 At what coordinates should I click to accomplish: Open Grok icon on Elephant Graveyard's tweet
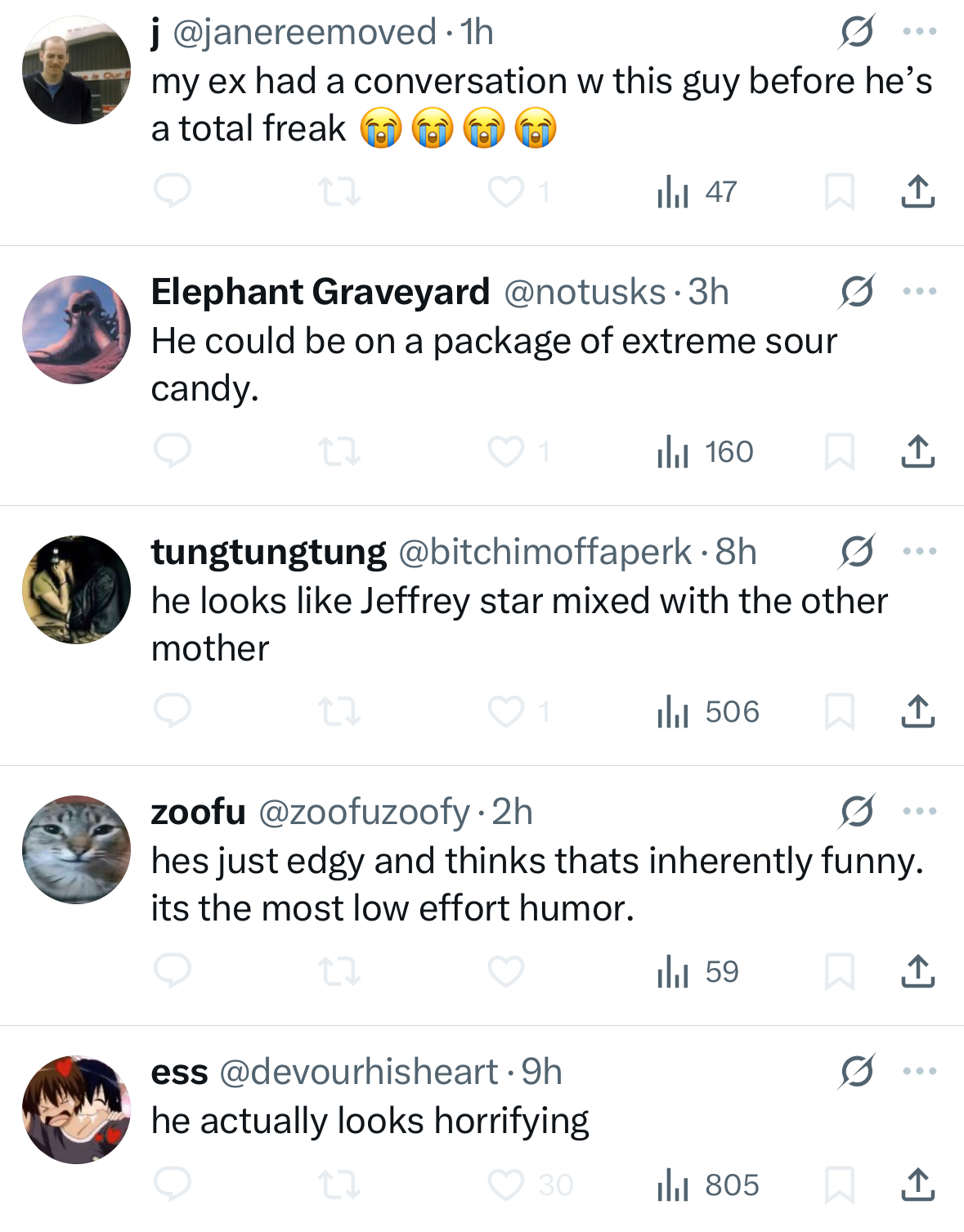coord(857,292)
